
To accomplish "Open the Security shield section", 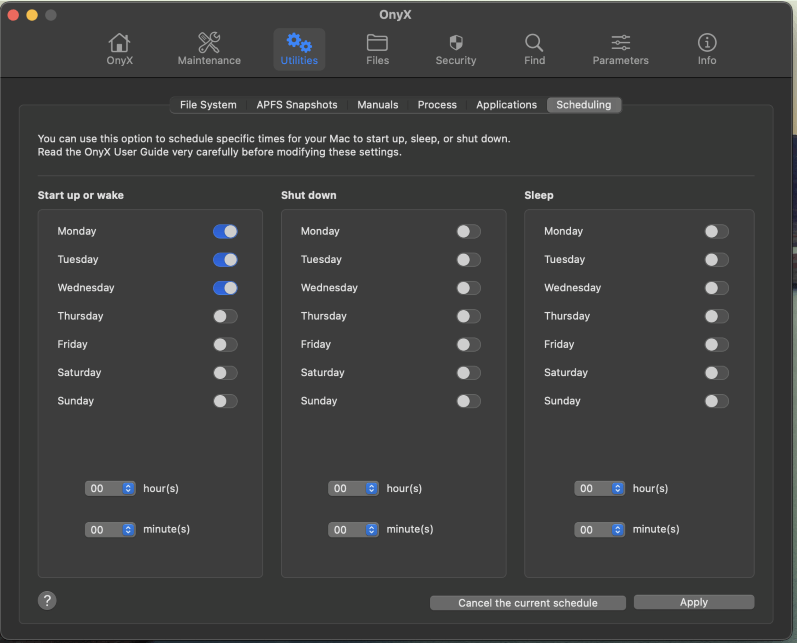I will click(455, 49).
